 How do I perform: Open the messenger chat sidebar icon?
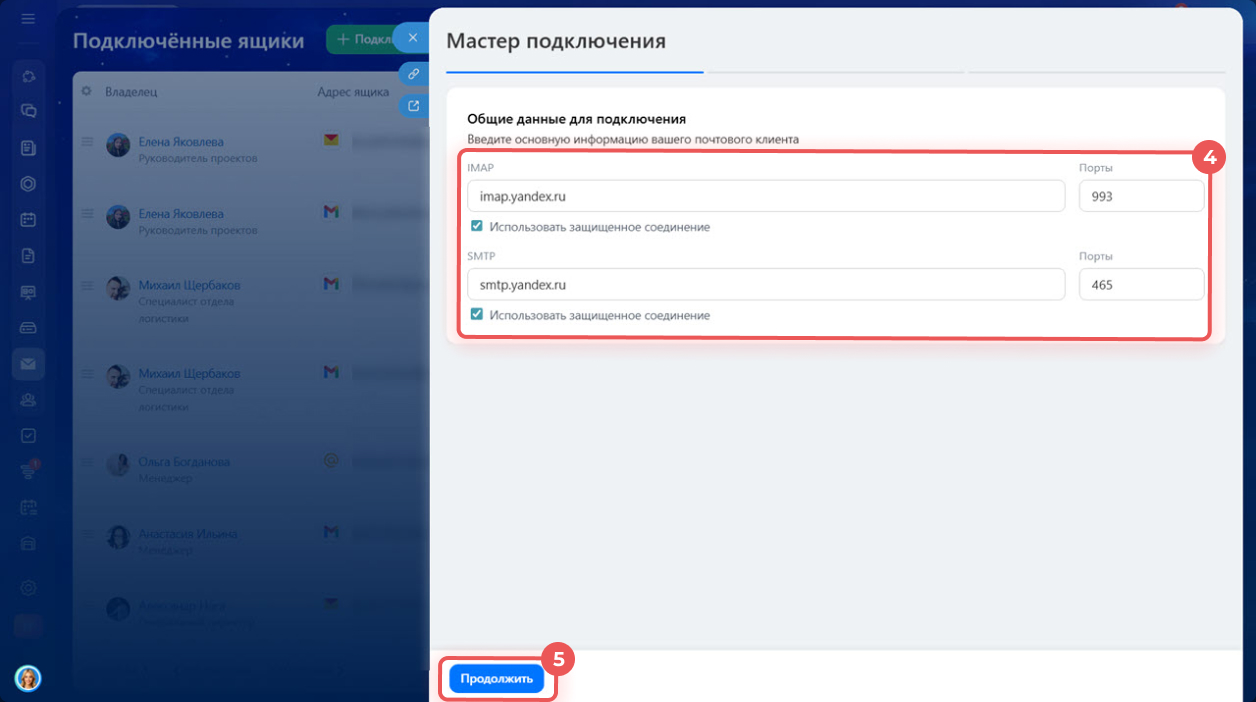tap(28, 111)
